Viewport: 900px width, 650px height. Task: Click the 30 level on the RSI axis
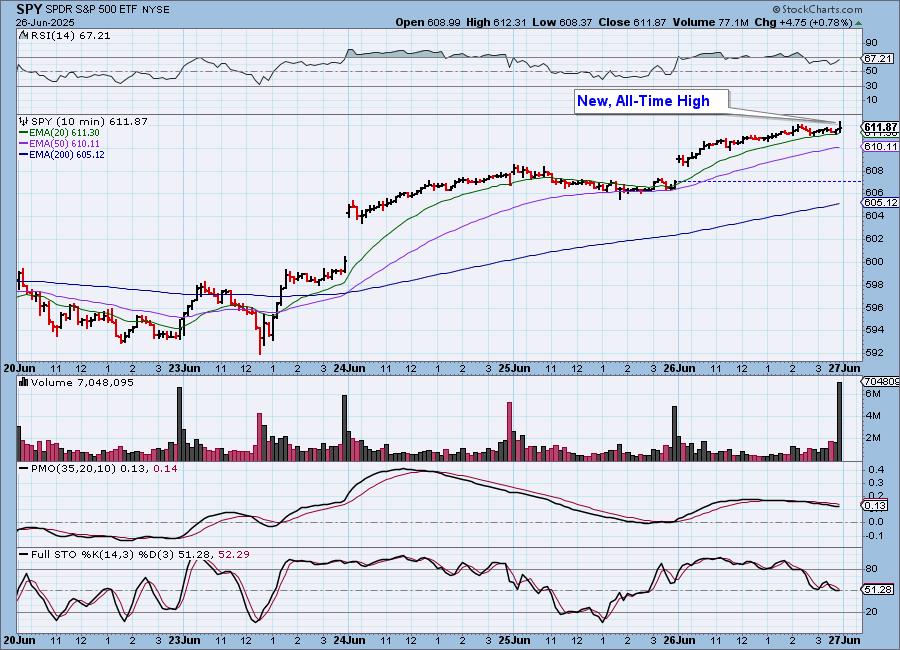pos(871,86)
